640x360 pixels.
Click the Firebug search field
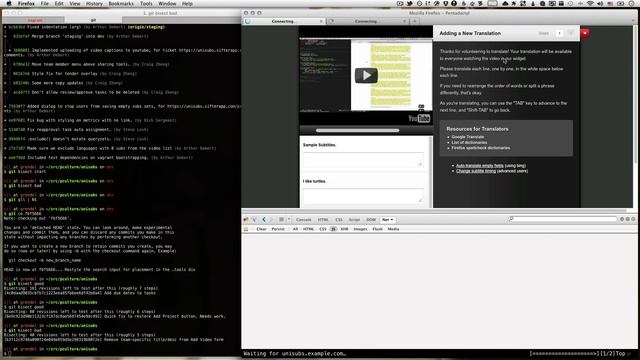point(563,219)
